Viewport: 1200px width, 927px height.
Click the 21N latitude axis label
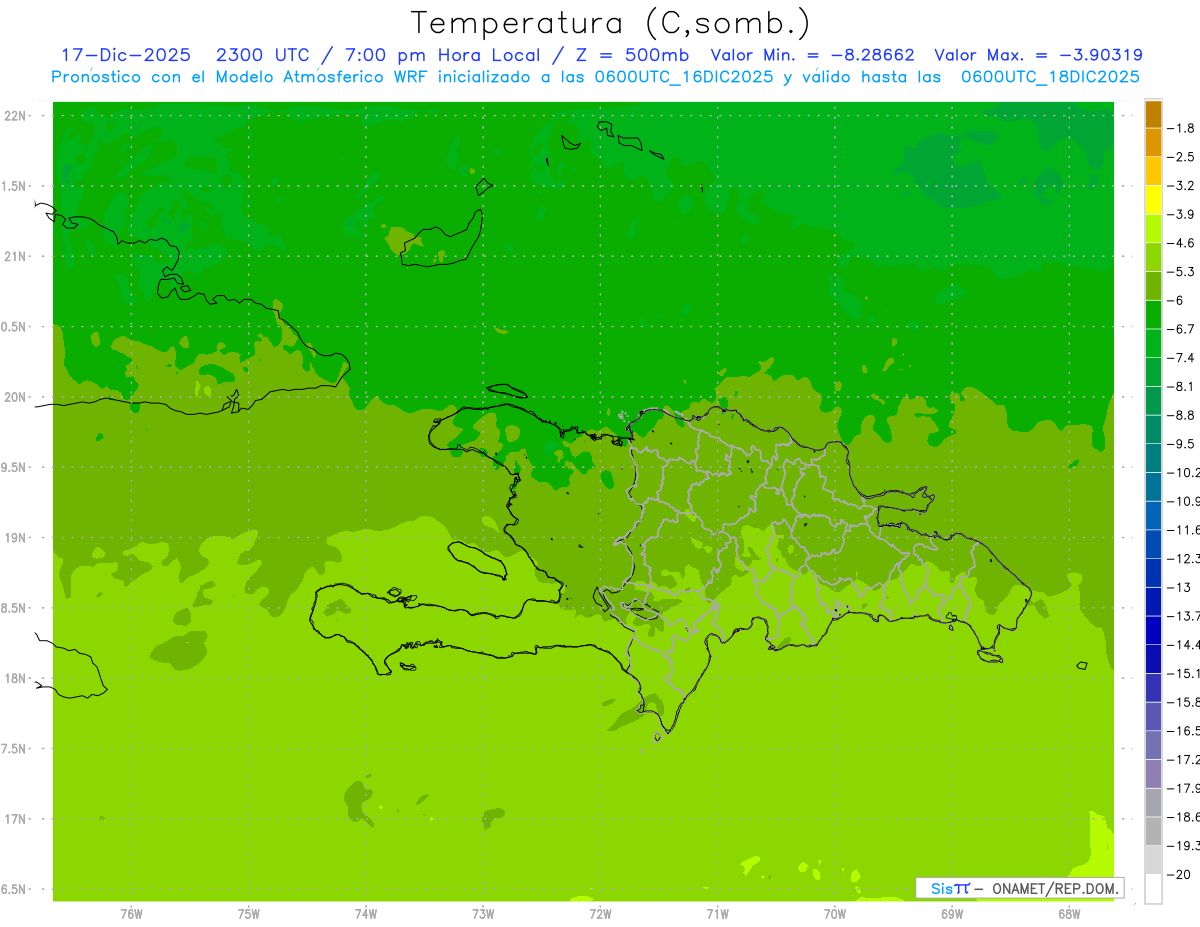pyautogui.click(x=15, y=256)
